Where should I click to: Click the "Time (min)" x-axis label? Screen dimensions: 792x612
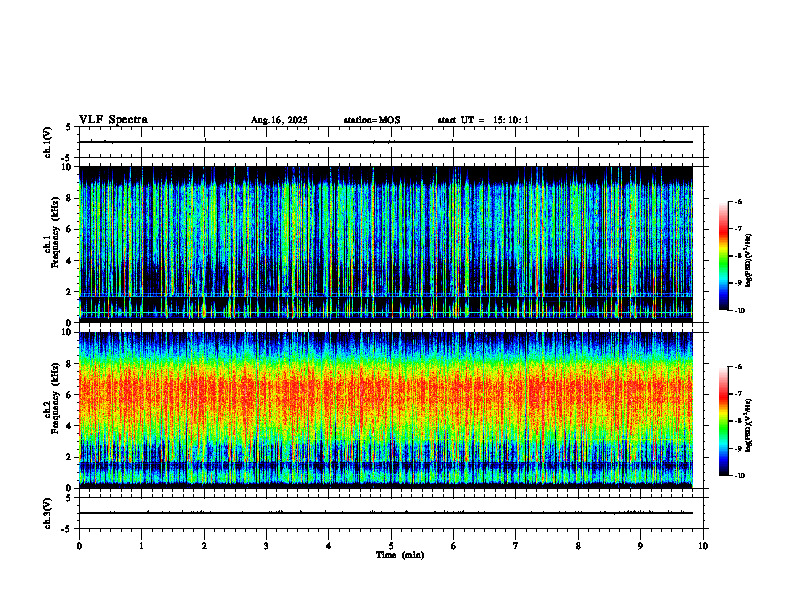(x=400, y=555)
